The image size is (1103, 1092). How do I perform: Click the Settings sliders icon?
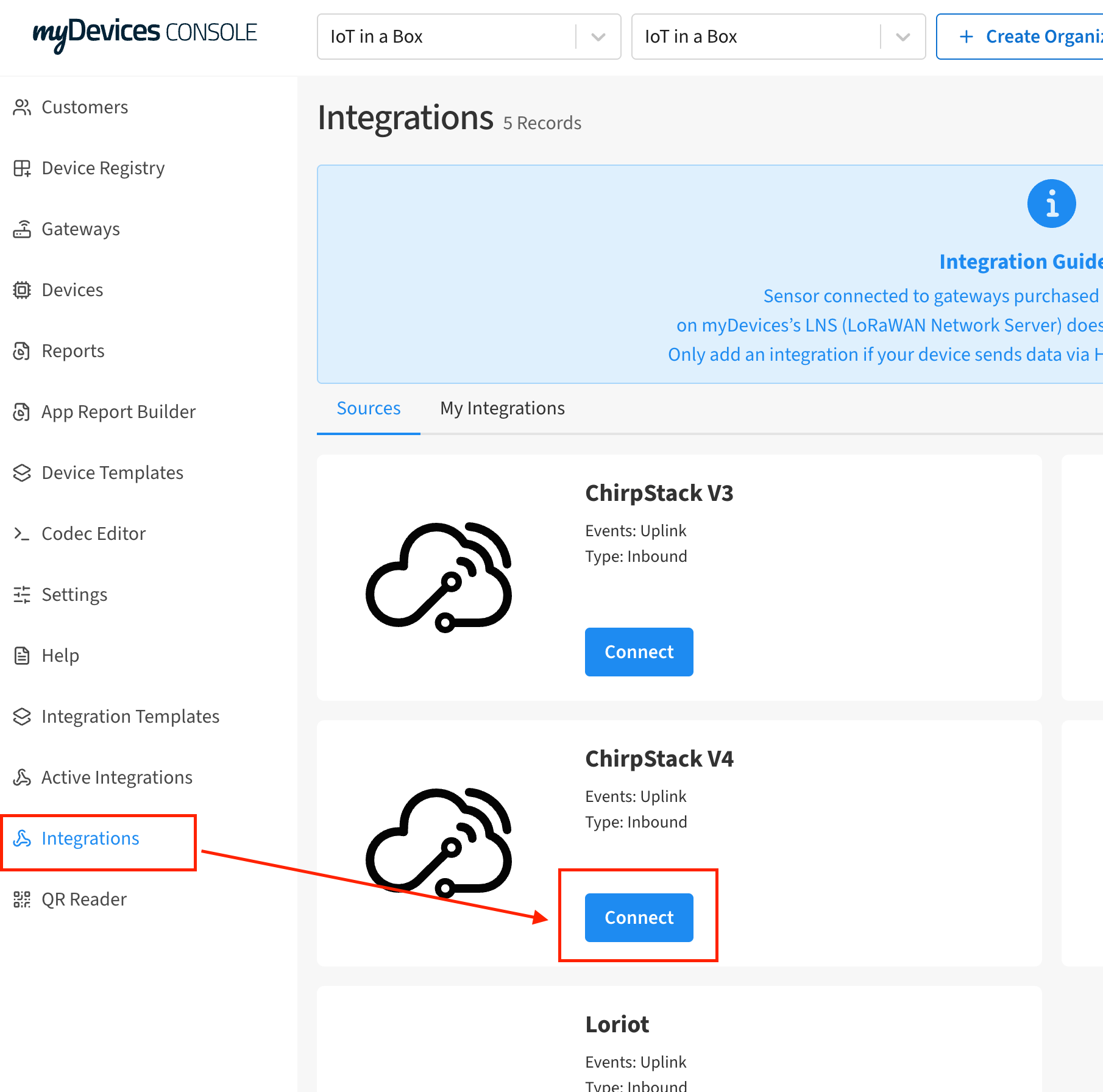point(22,595)
